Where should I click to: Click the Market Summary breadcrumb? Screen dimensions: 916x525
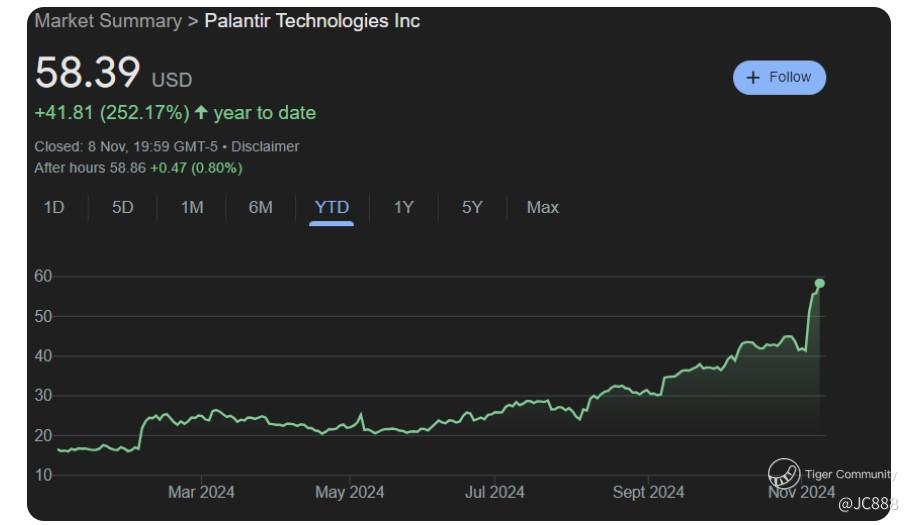click(108, 21)
